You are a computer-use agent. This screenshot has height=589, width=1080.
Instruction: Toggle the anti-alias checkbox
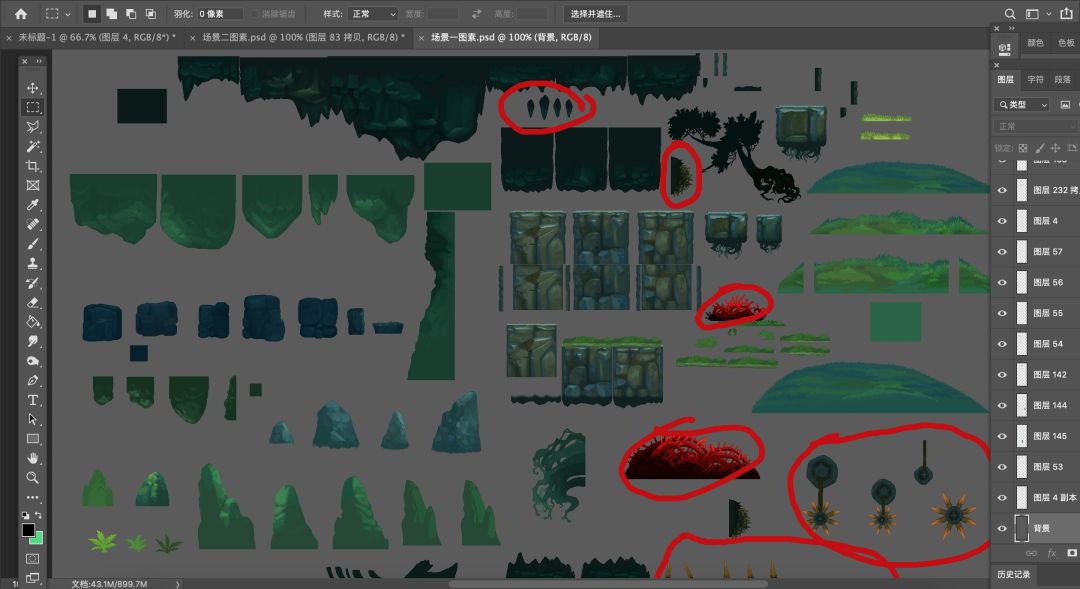click(x=256, y=14)
